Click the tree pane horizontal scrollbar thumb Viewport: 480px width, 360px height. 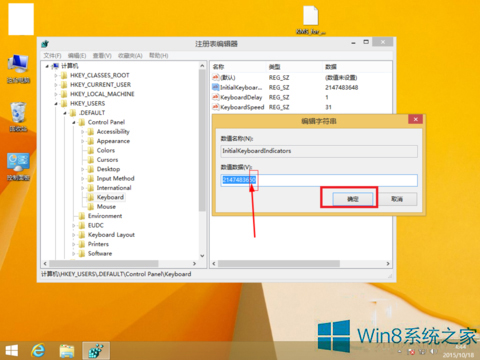click(103, 264)
